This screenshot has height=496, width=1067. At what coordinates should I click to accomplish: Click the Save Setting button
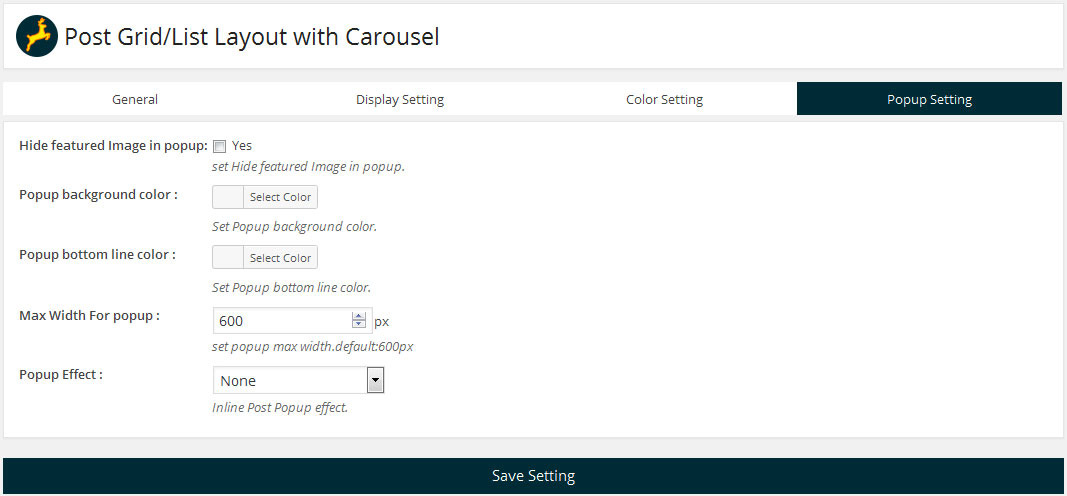click(533, 476)
